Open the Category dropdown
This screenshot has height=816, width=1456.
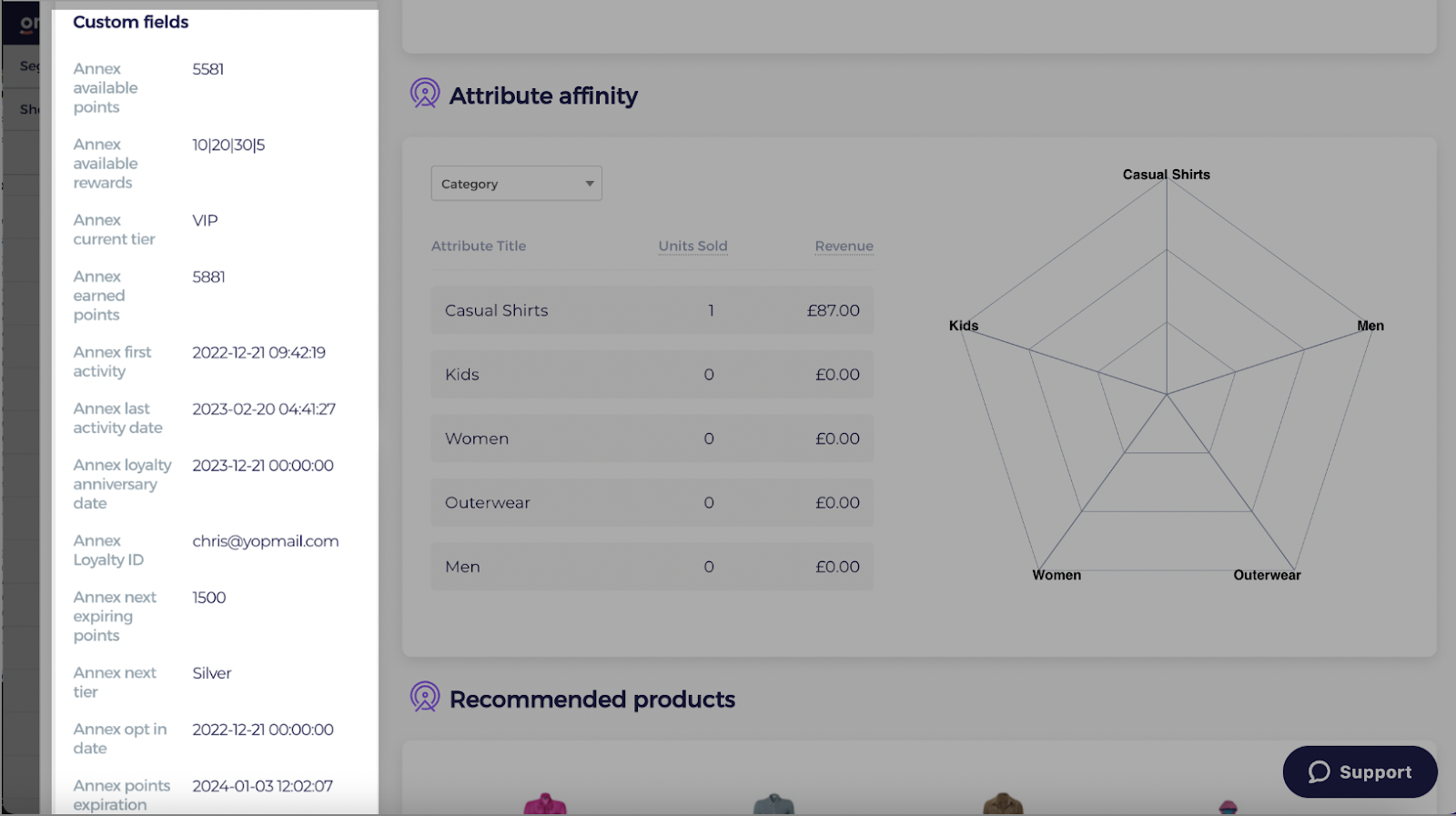pyautogui.click(x=515, y=184)
